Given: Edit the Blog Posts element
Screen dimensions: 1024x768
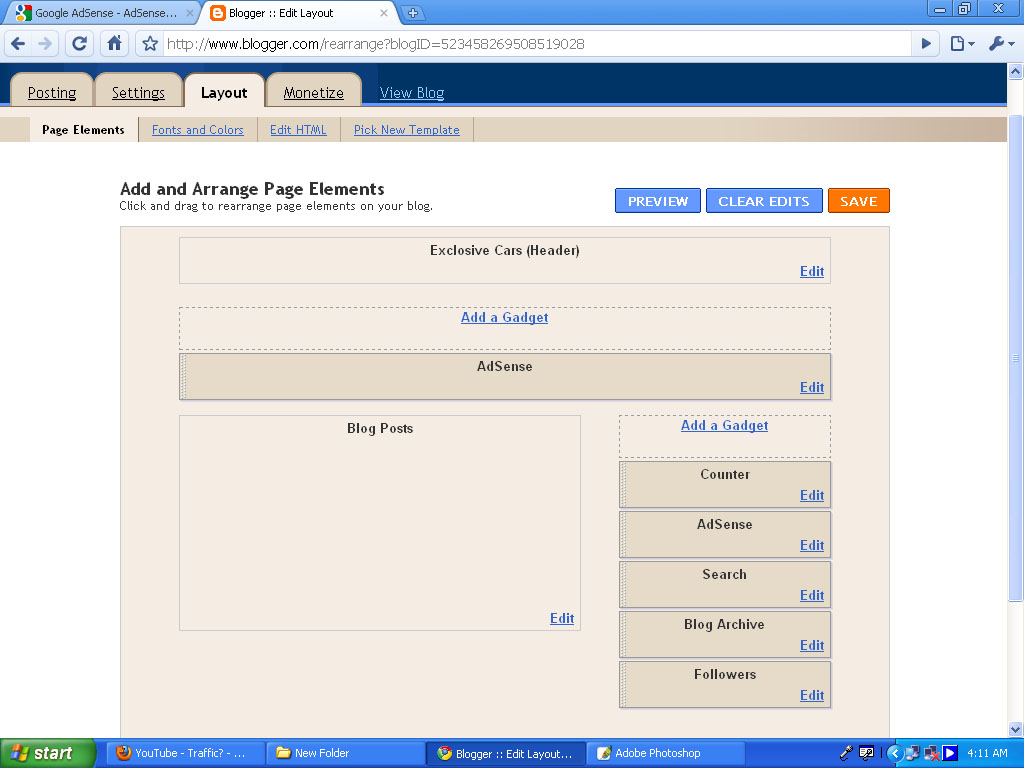Looking at the screenshot, I should [x=562, y=618].
